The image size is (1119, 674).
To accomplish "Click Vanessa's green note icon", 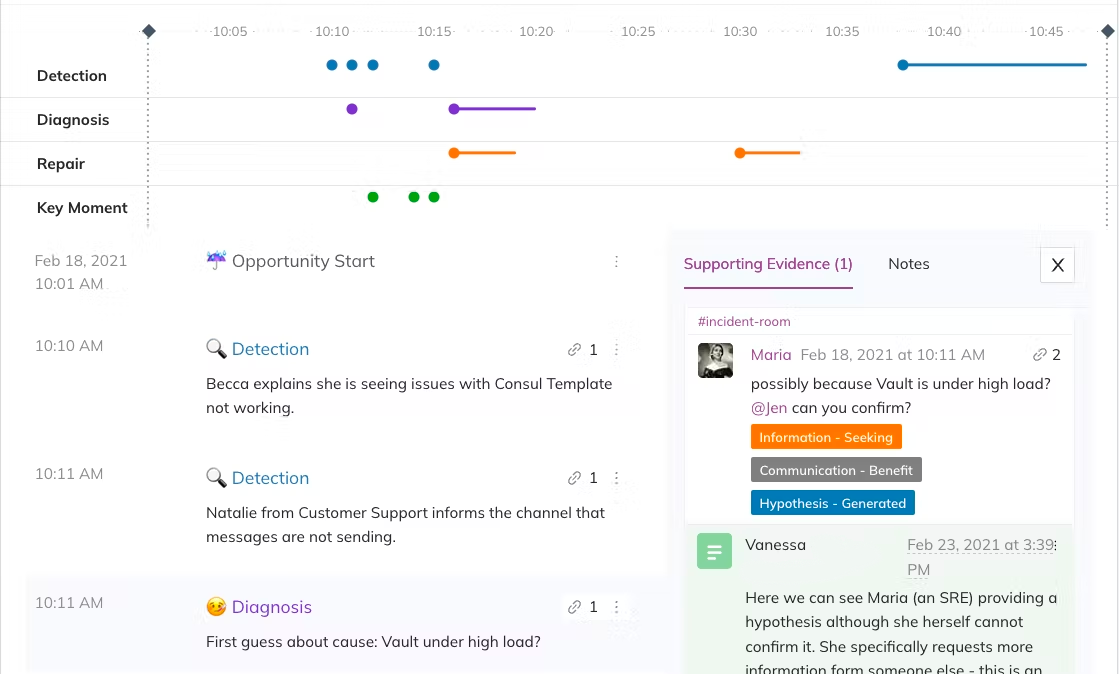I will pos(714,551).
